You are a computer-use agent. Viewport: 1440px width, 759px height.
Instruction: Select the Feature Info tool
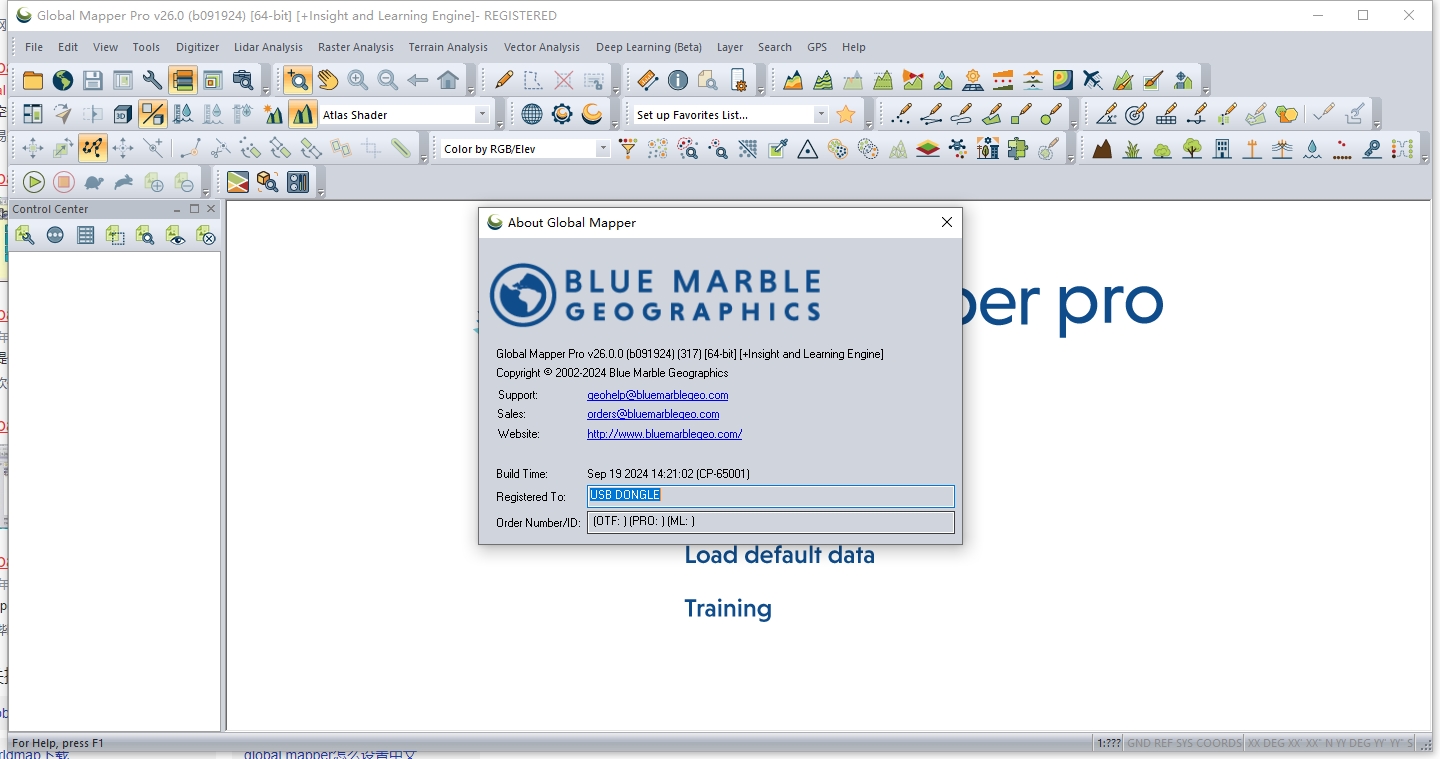(x=678, y=81)
